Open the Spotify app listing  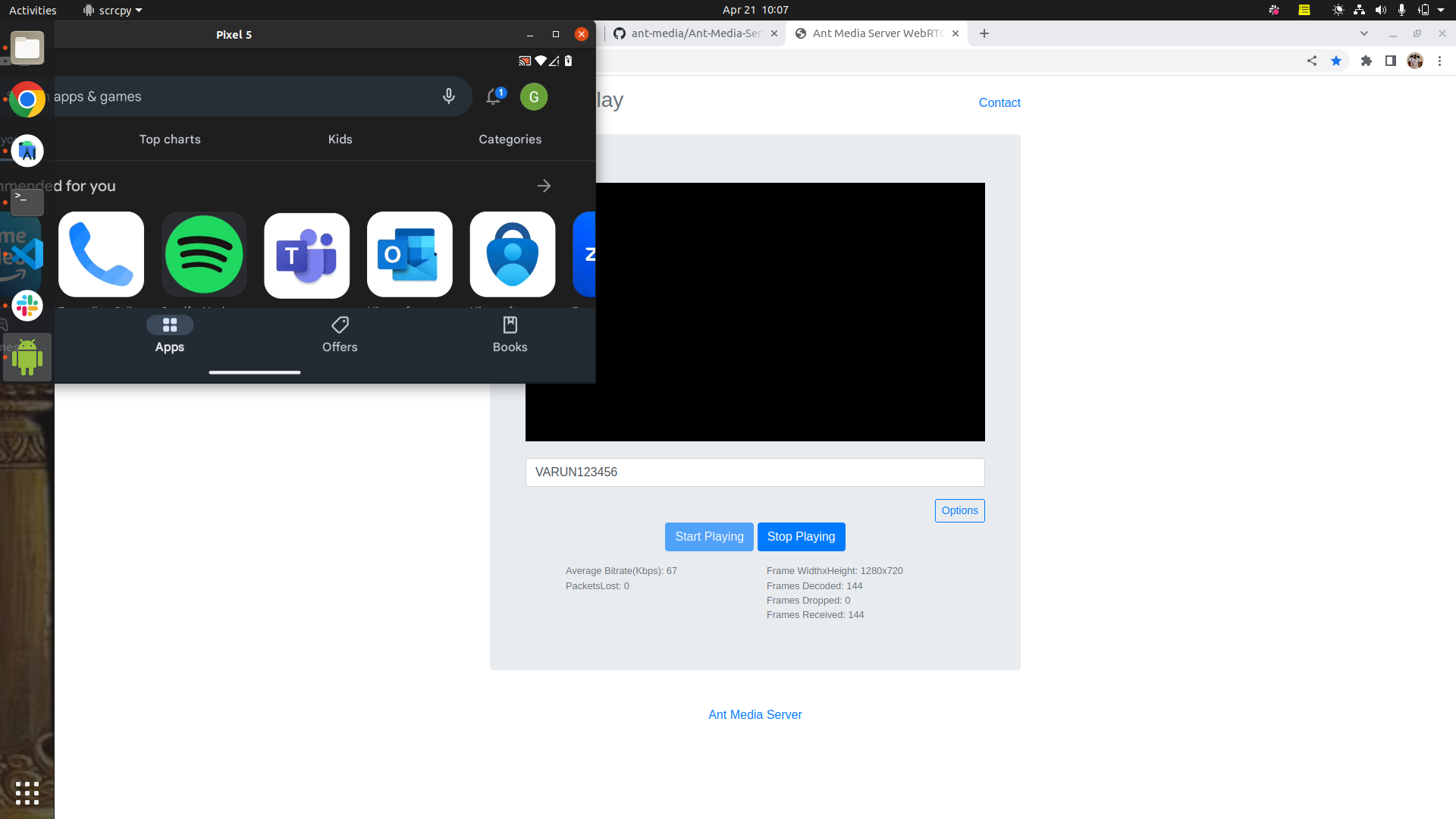click(x=203, y=254)
